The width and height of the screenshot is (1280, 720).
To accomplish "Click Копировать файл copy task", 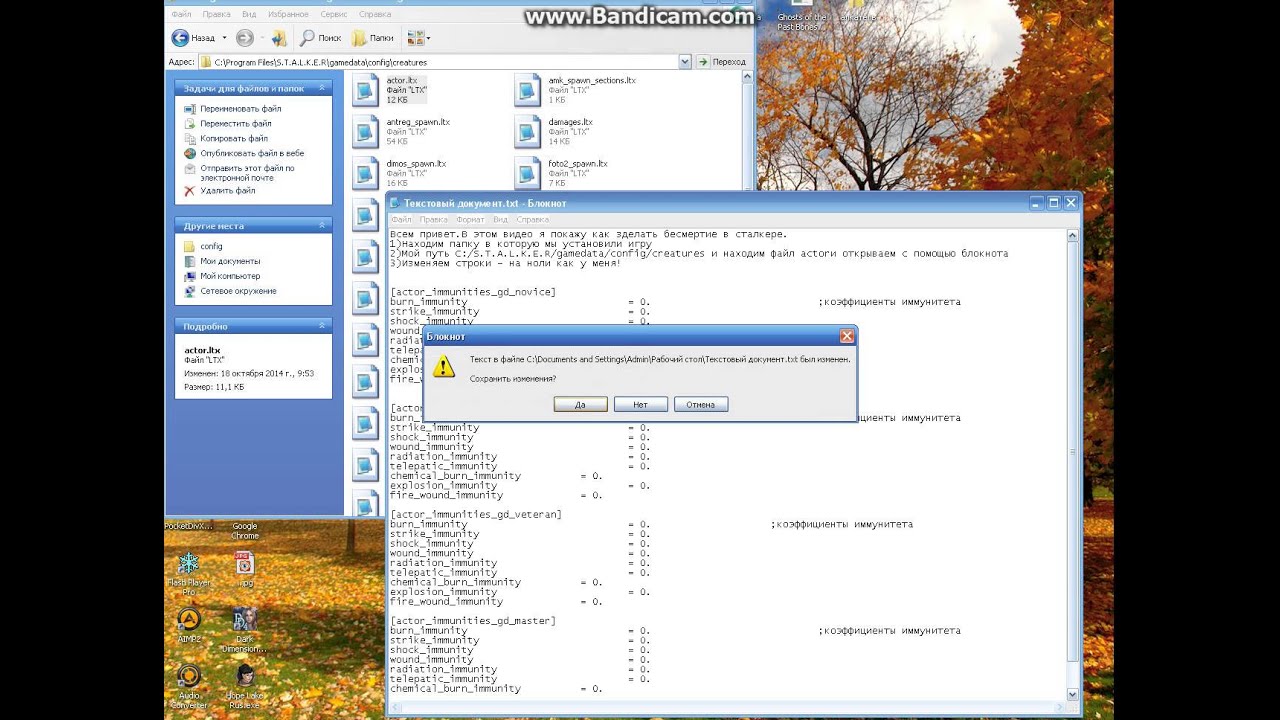I will pyautogui.click(x=234, y=138).
